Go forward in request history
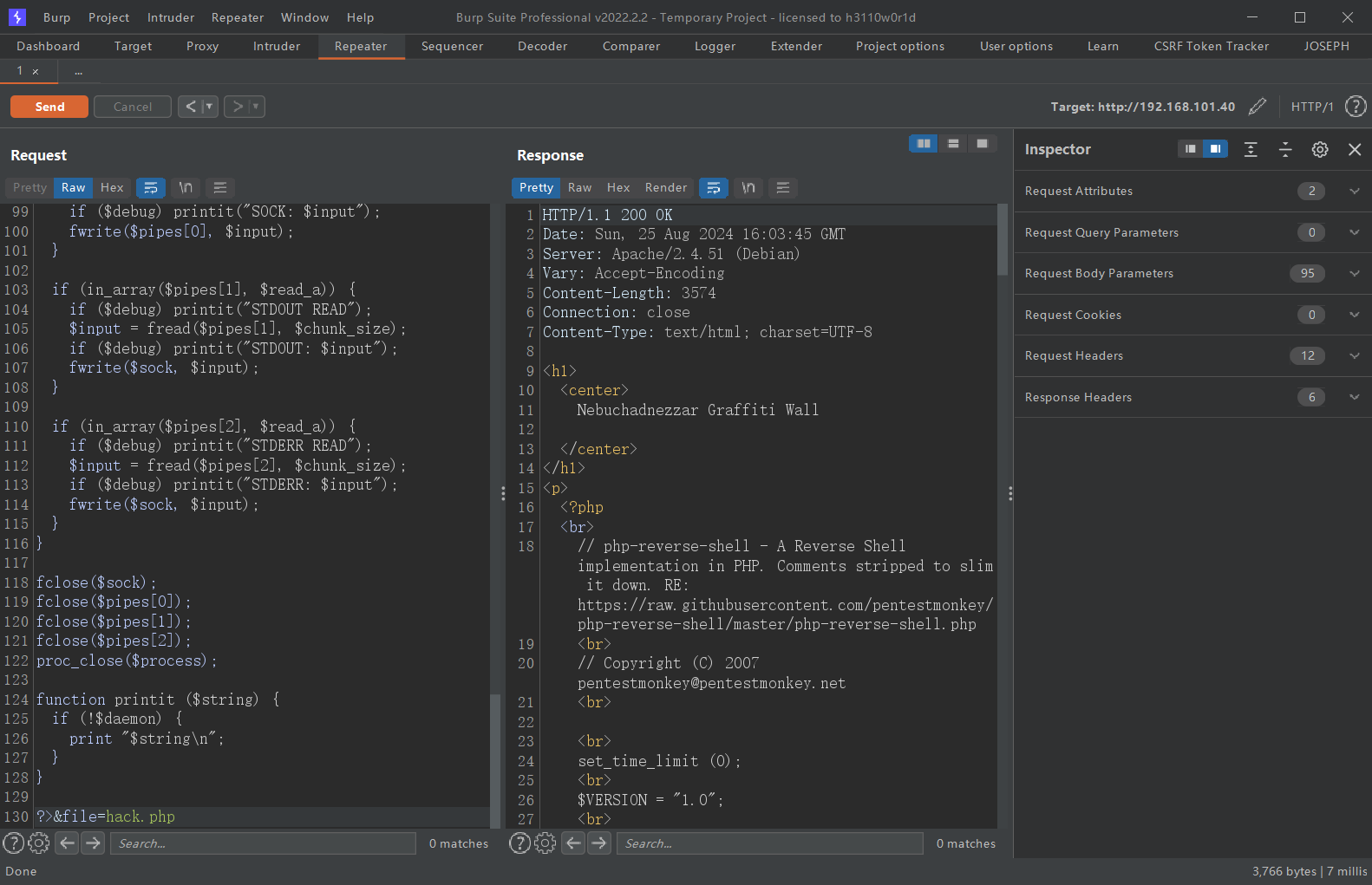This screenshot has height=885, width=1372. 238,107
